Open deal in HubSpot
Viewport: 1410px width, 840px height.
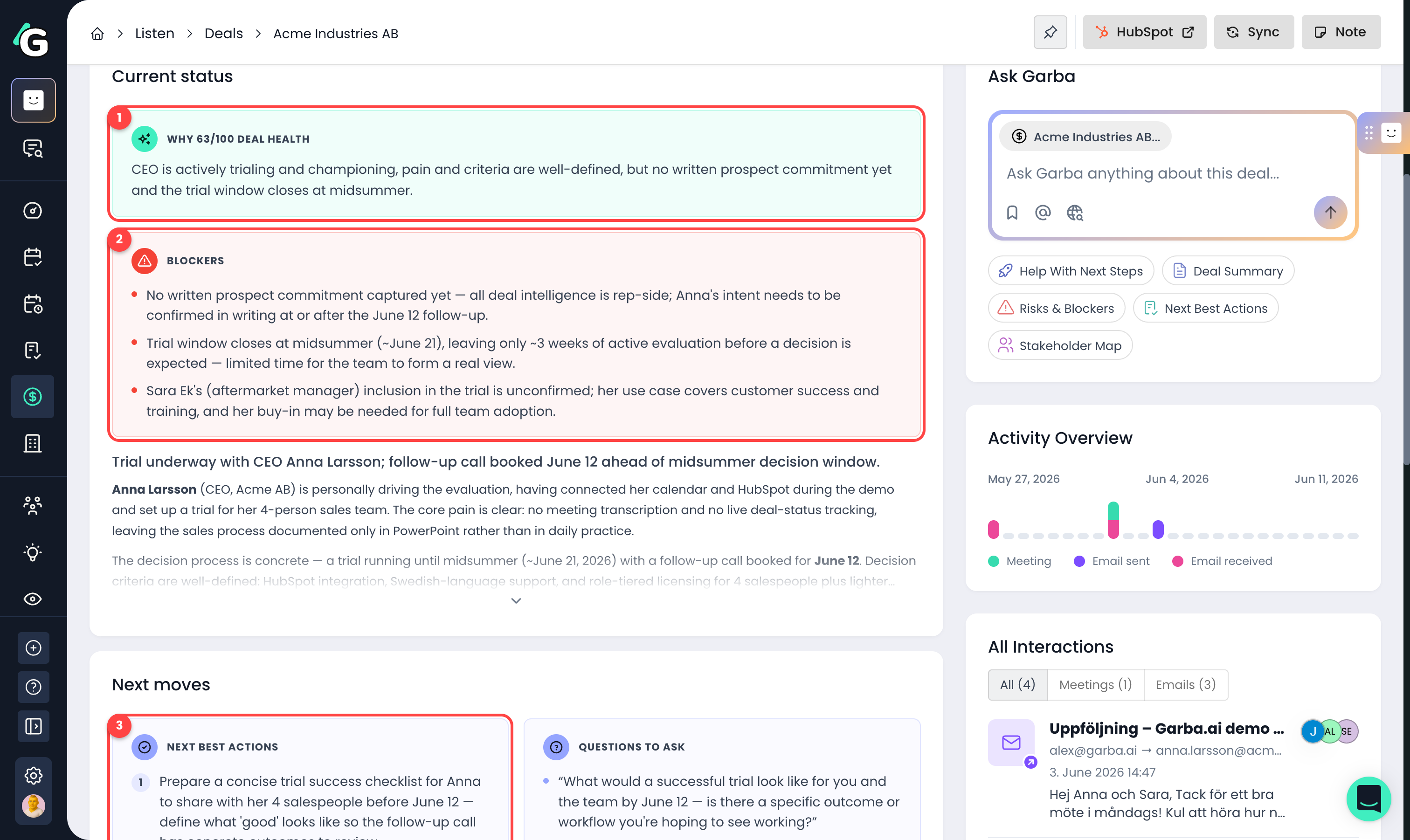(x=1145, y=32)
